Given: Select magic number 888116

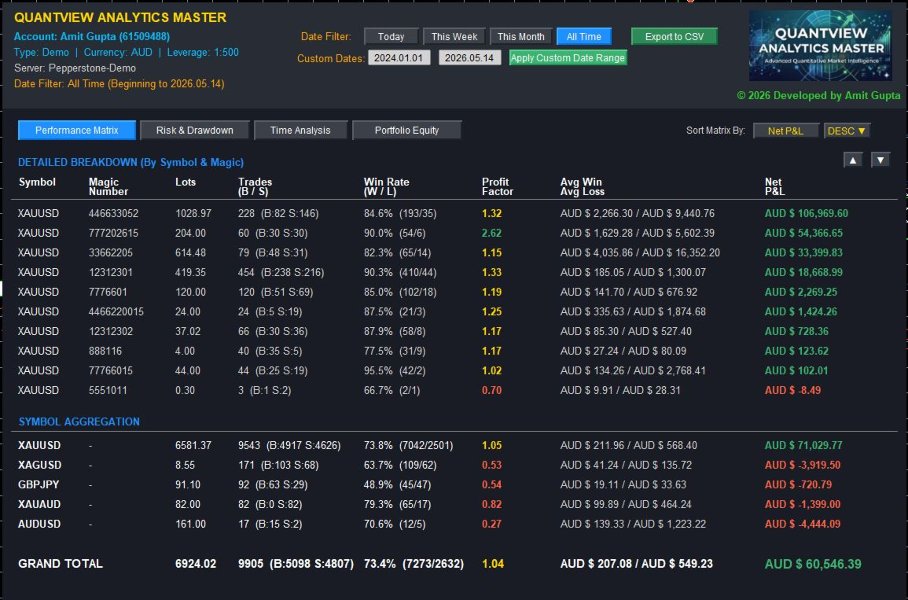Looking at the screenshot, I should 105,352.
